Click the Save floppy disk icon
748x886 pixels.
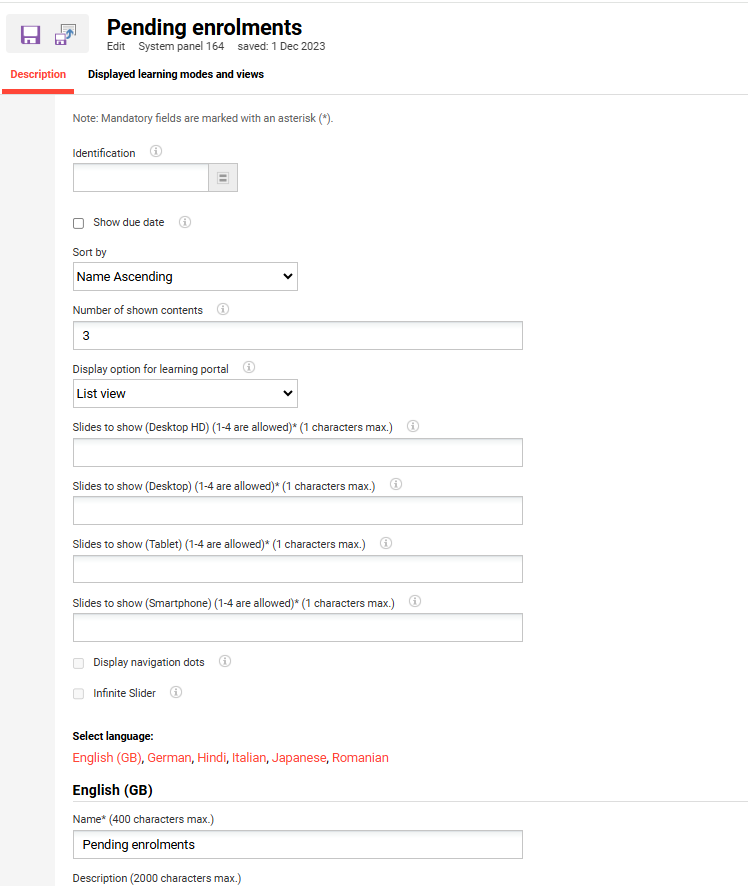point(31,35)
